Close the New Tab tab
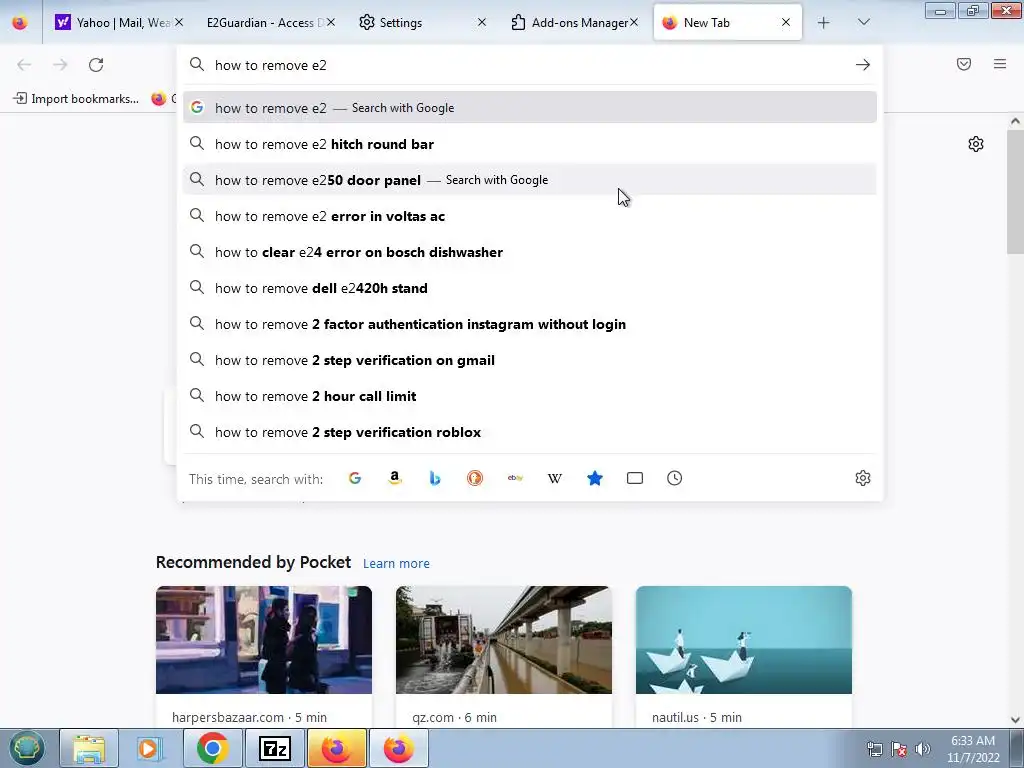The width and height of the screenshot is (1024, 768). pos(786,23)
